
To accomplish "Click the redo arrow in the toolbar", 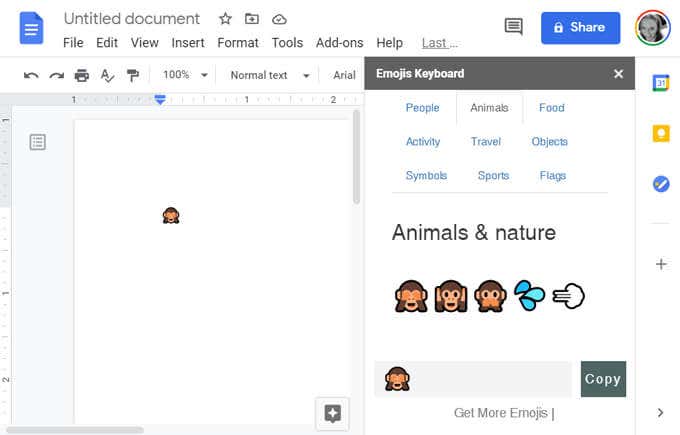I will [56, 75].
